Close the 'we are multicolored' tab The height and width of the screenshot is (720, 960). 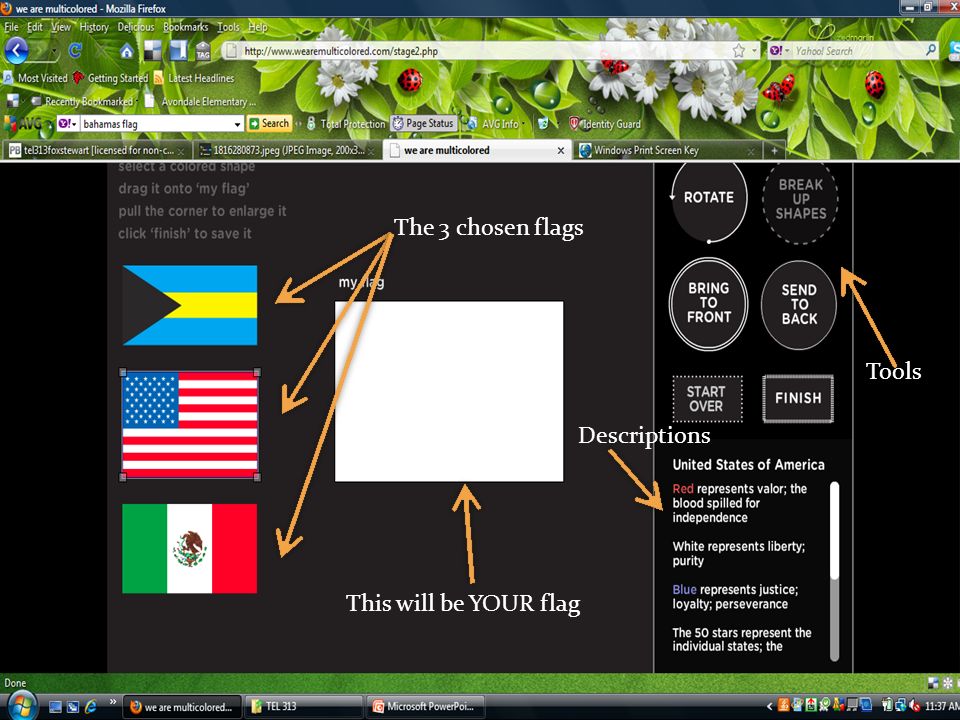click(560, 151)
